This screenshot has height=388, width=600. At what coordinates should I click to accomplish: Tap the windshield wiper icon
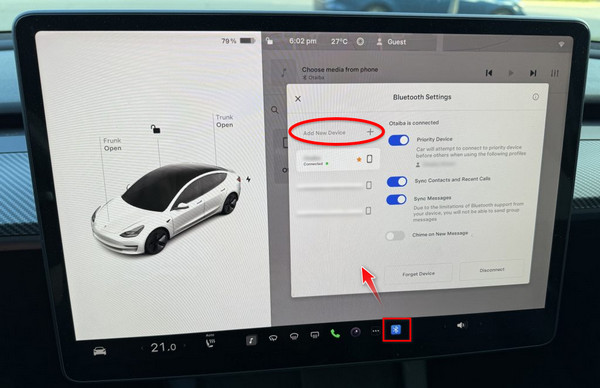pyautogui.click(x=273, y=338)
